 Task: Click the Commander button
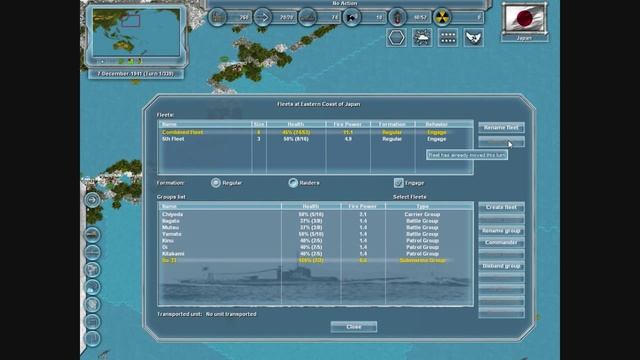tap(501, 242)
